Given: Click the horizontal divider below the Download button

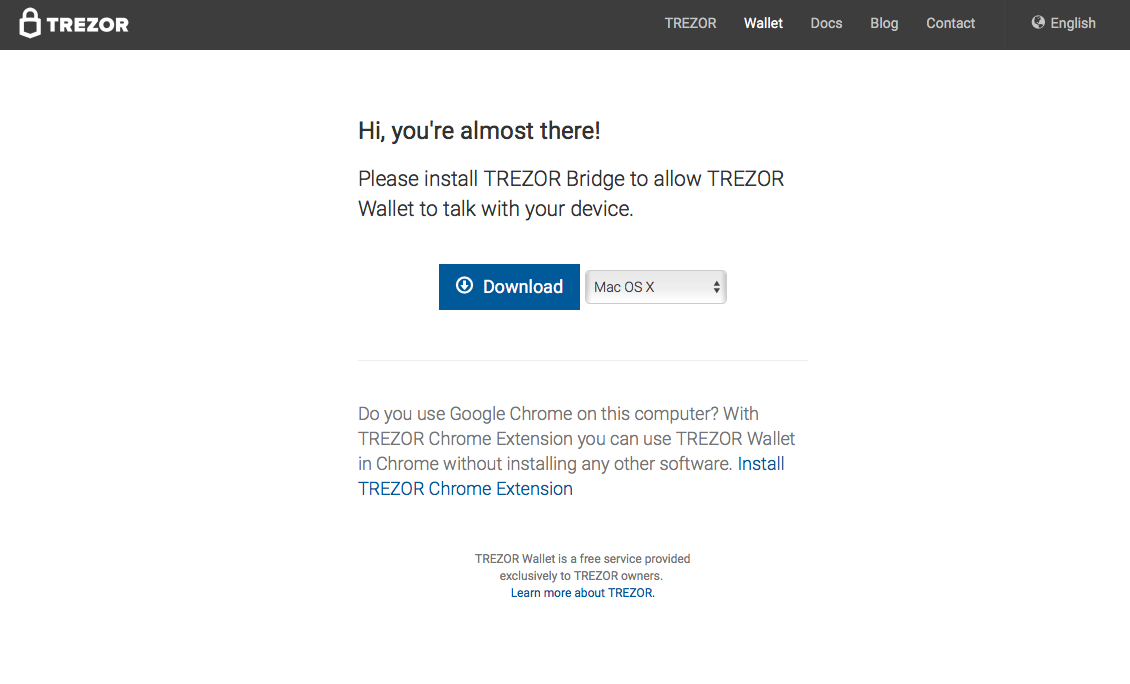Looking at the screenshot, I should click(x=583, y=360).
